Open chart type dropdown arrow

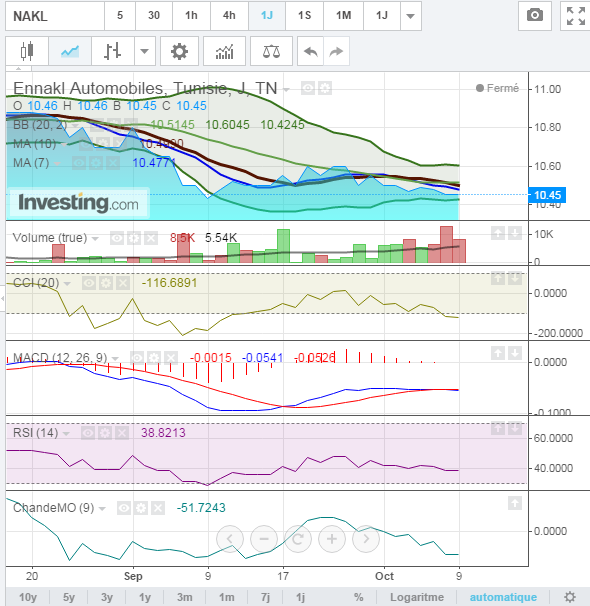[145, 51]
